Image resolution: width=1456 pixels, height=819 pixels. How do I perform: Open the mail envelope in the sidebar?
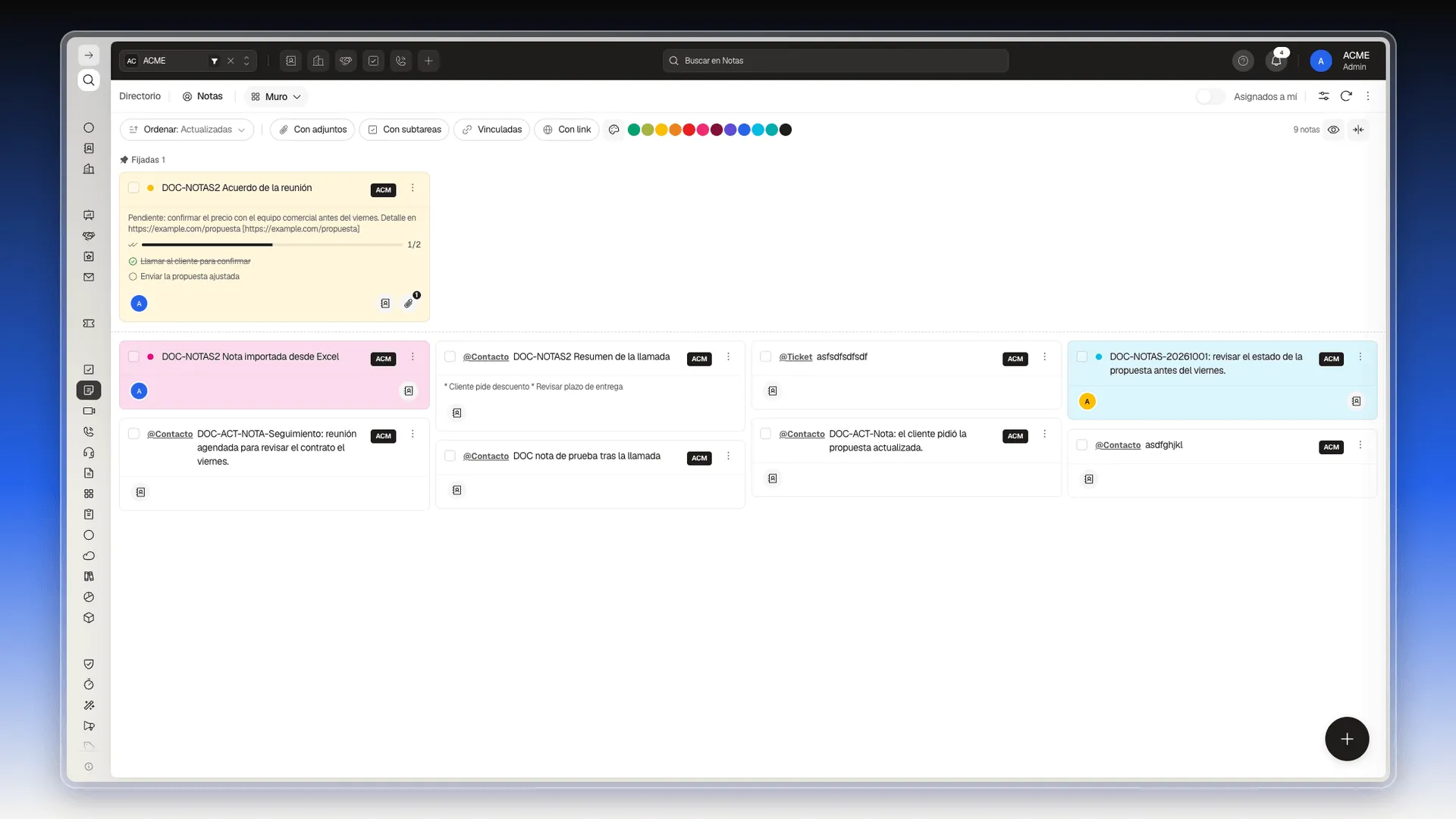coord(89,278)
